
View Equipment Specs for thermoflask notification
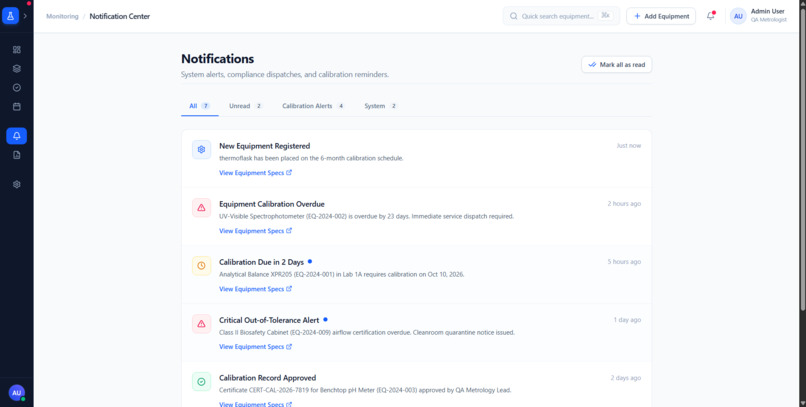pos(255,173)
